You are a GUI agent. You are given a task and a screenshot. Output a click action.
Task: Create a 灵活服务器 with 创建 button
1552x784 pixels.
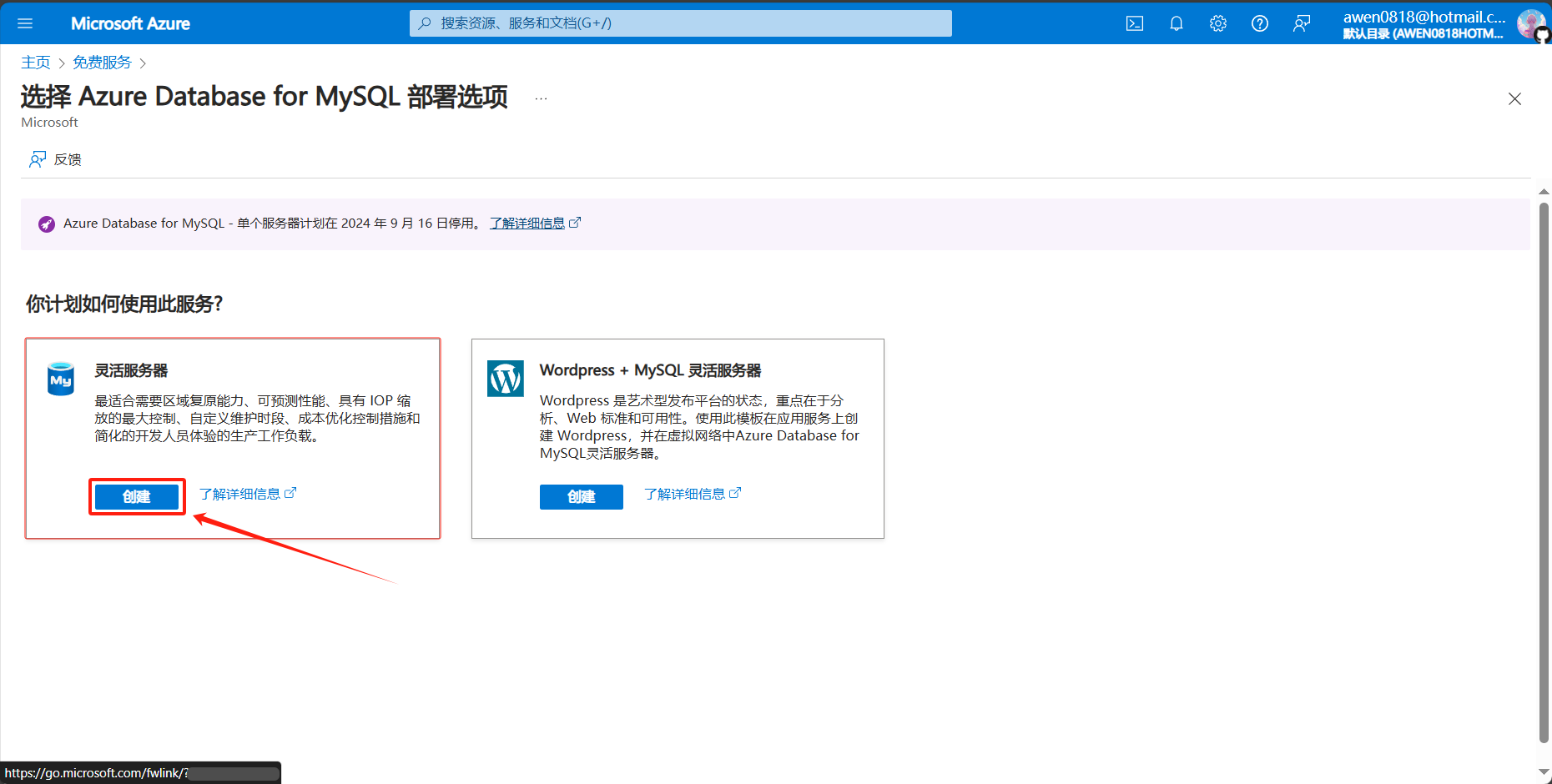click(x=137, y=497)
